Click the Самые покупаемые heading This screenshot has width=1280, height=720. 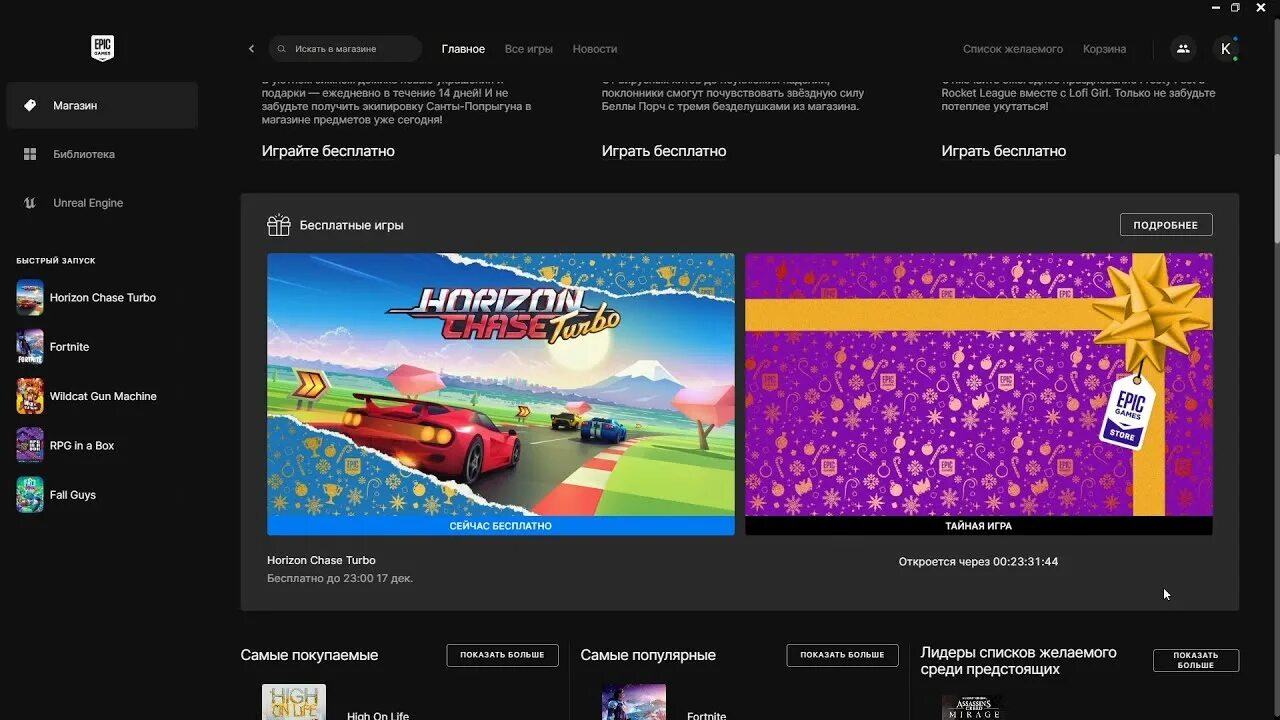[309, 655]
